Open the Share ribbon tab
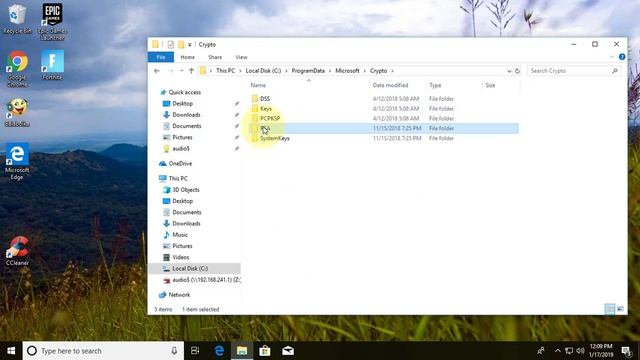Image resolution: width=640 pixels, height=360 pixels. click(215, 57)
